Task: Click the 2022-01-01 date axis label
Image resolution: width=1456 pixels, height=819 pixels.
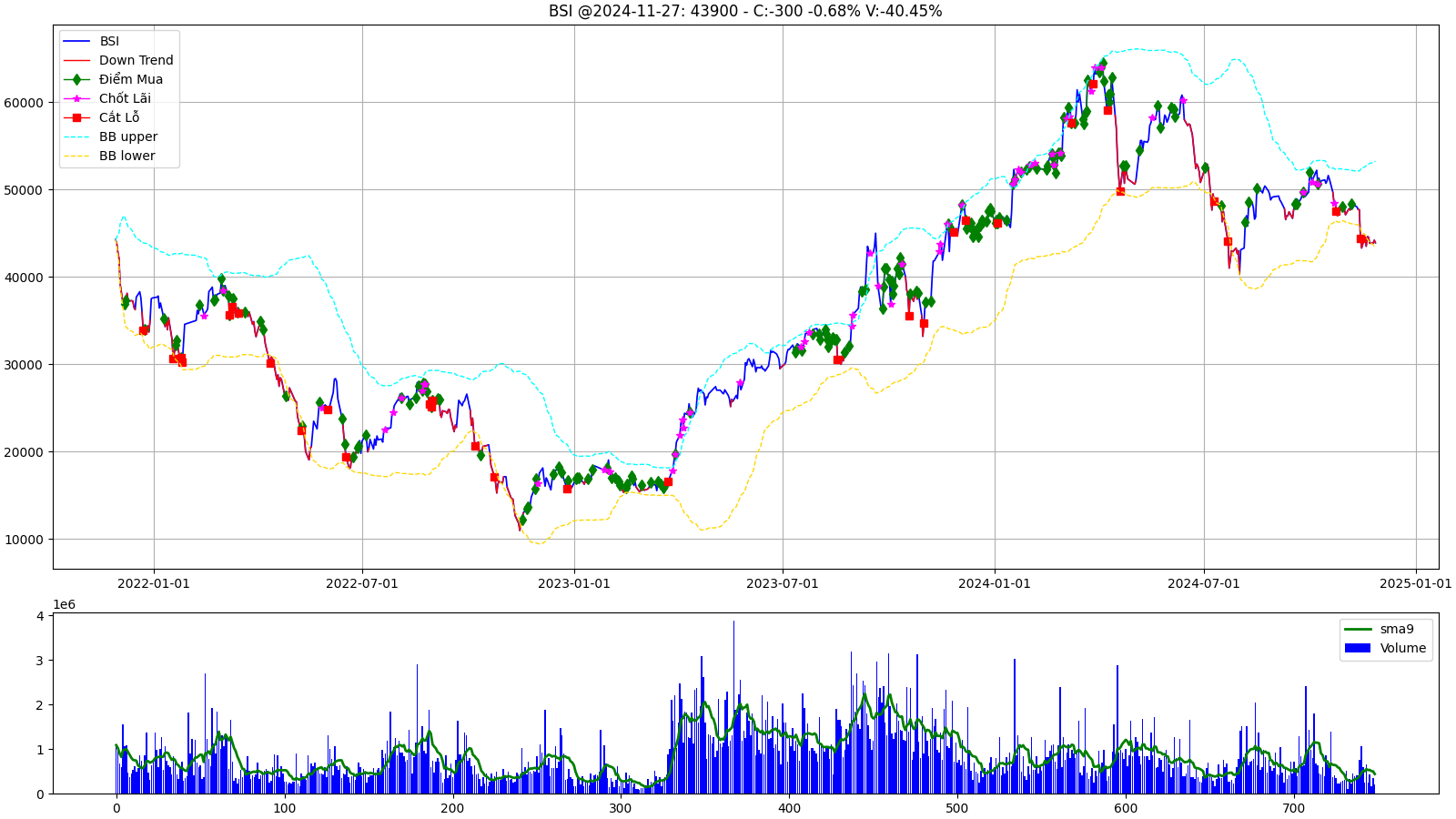Action: [154, 583]
